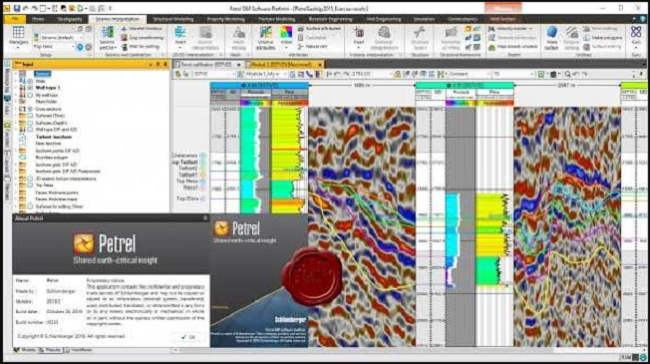Open the Colors (rainbow) icon in the ribbon
650x364 pixels.
pyautogui.click(x=286, y=37)
